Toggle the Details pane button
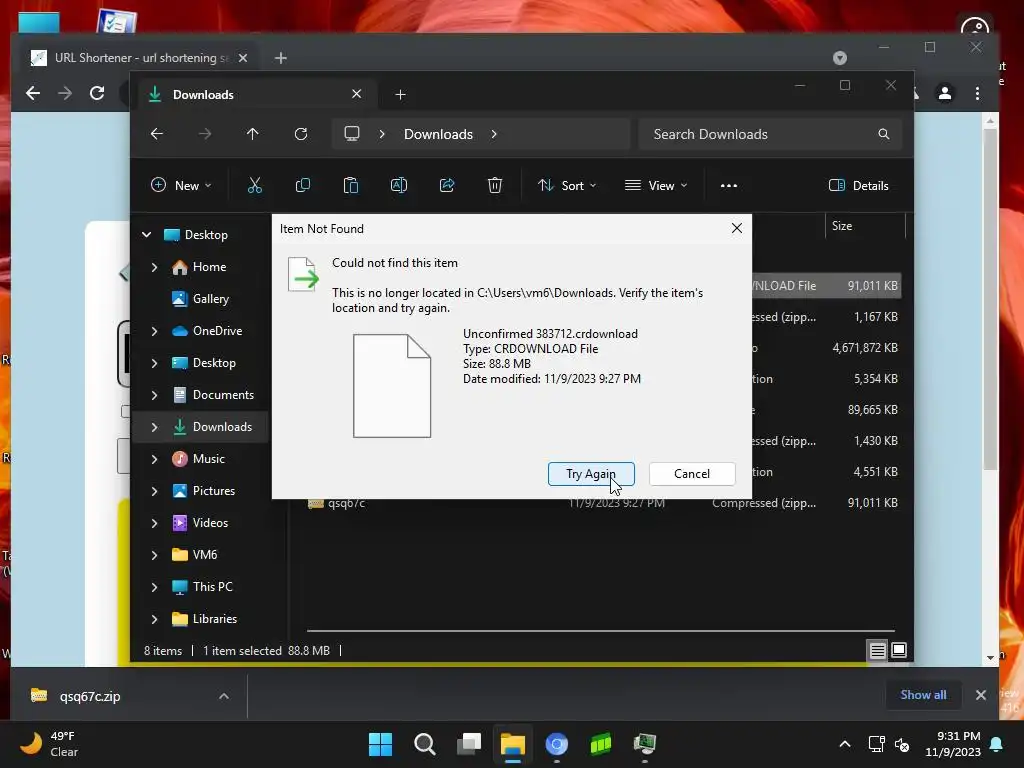The image size is (1024, 768). [x=858, y=185]
